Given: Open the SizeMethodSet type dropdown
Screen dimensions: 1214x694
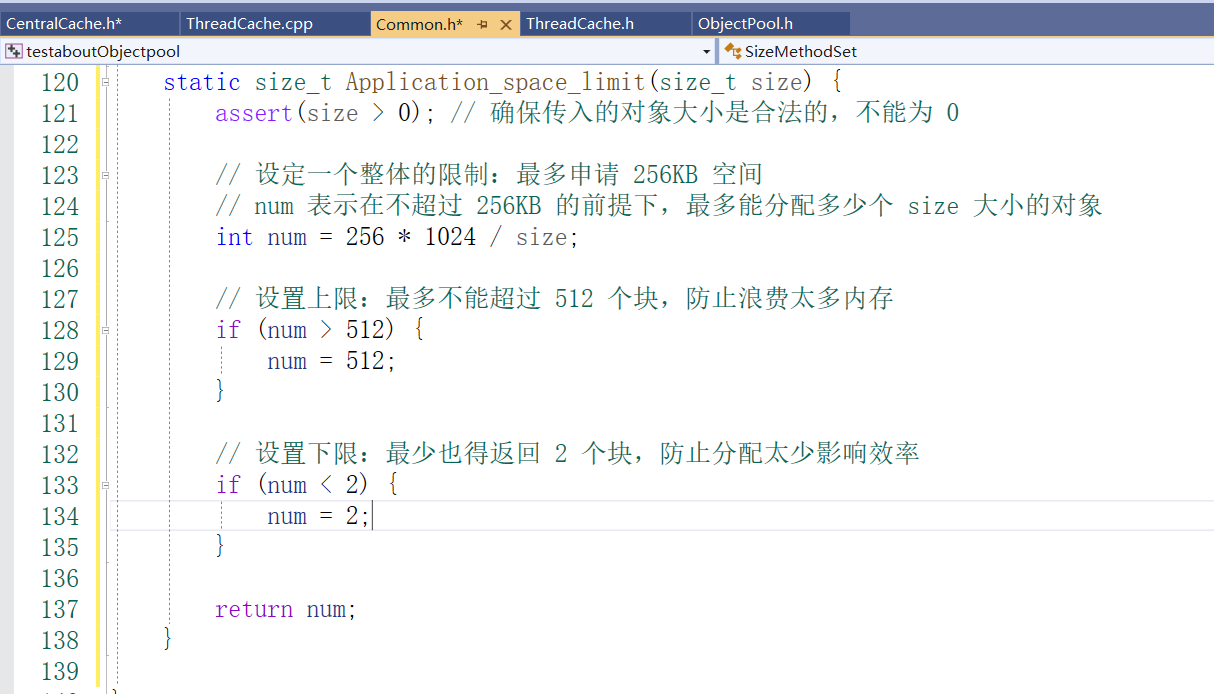Looking at the screenshot, I should pos(968,51).
